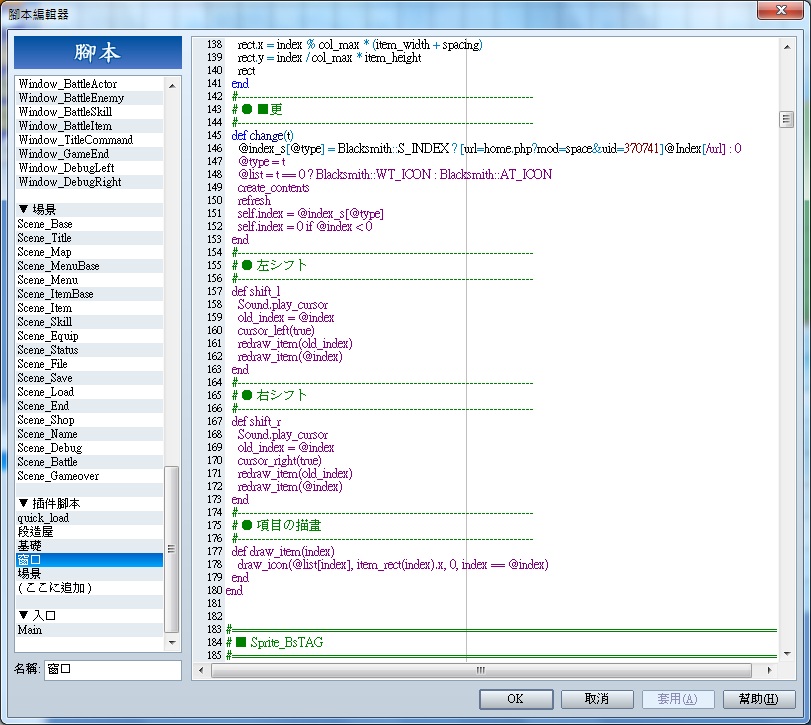Select Scene_Save script
This screenshot has height=725, width=811.
(89, 377)
